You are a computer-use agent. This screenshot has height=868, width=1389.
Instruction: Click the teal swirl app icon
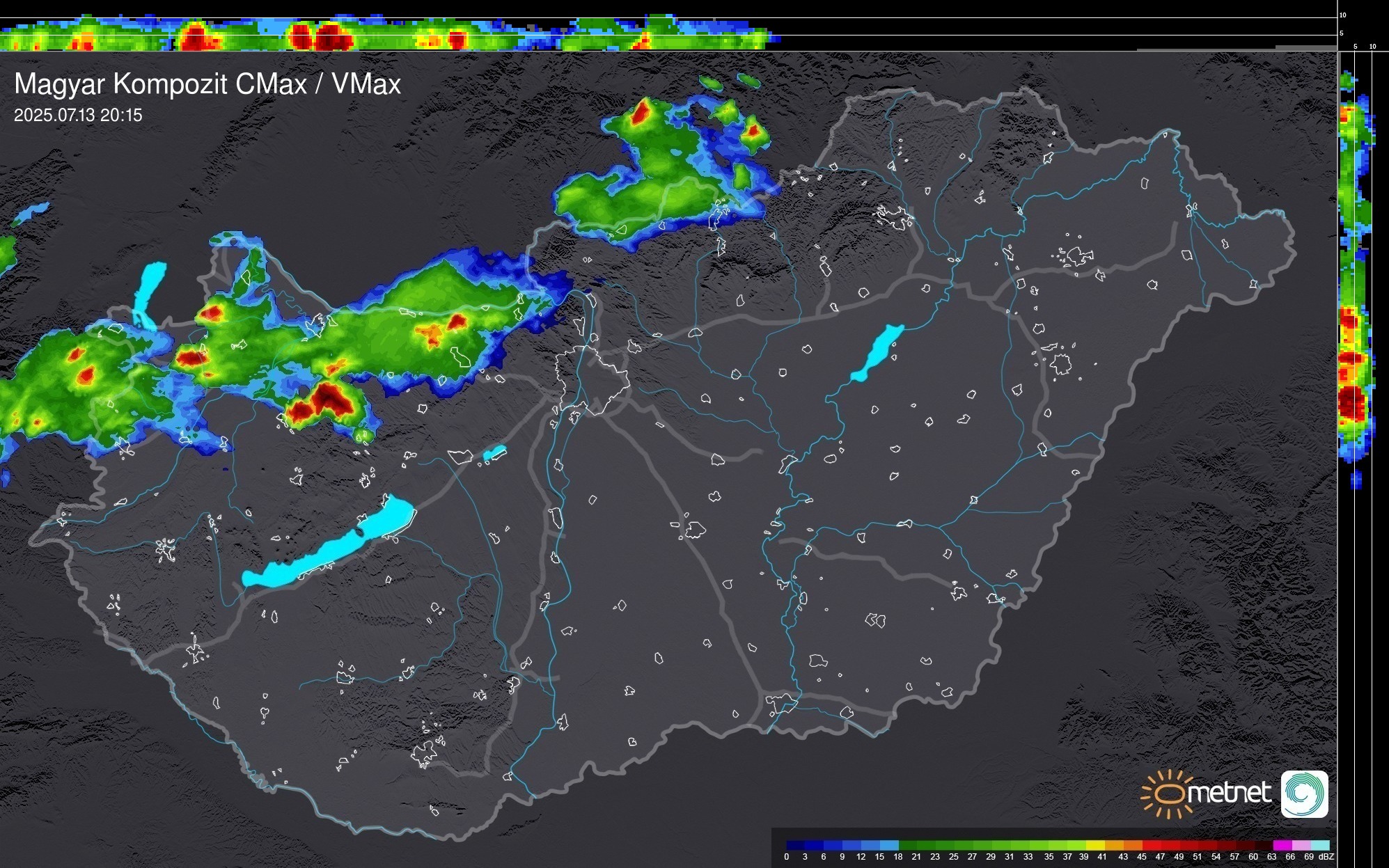point(1304,794)
